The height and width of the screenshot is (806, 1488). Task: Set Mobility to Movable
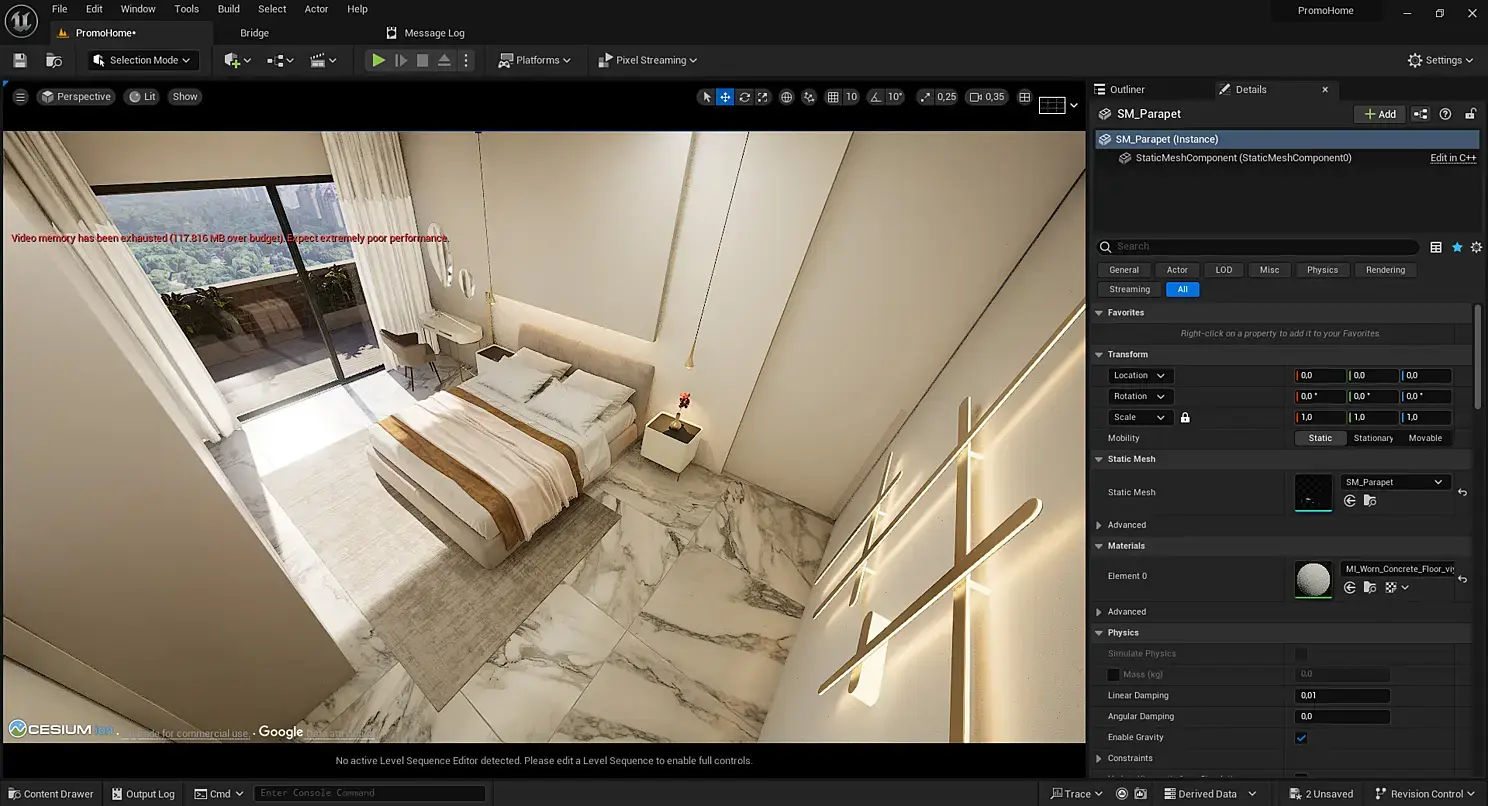click(1425, 438)
